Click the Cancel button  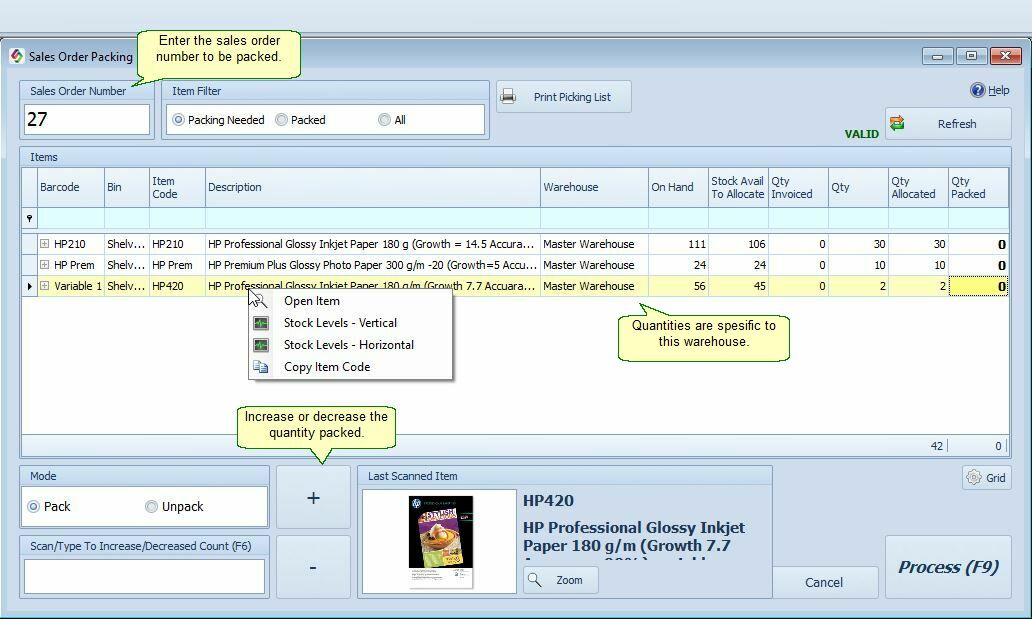(x=824, y=582)
